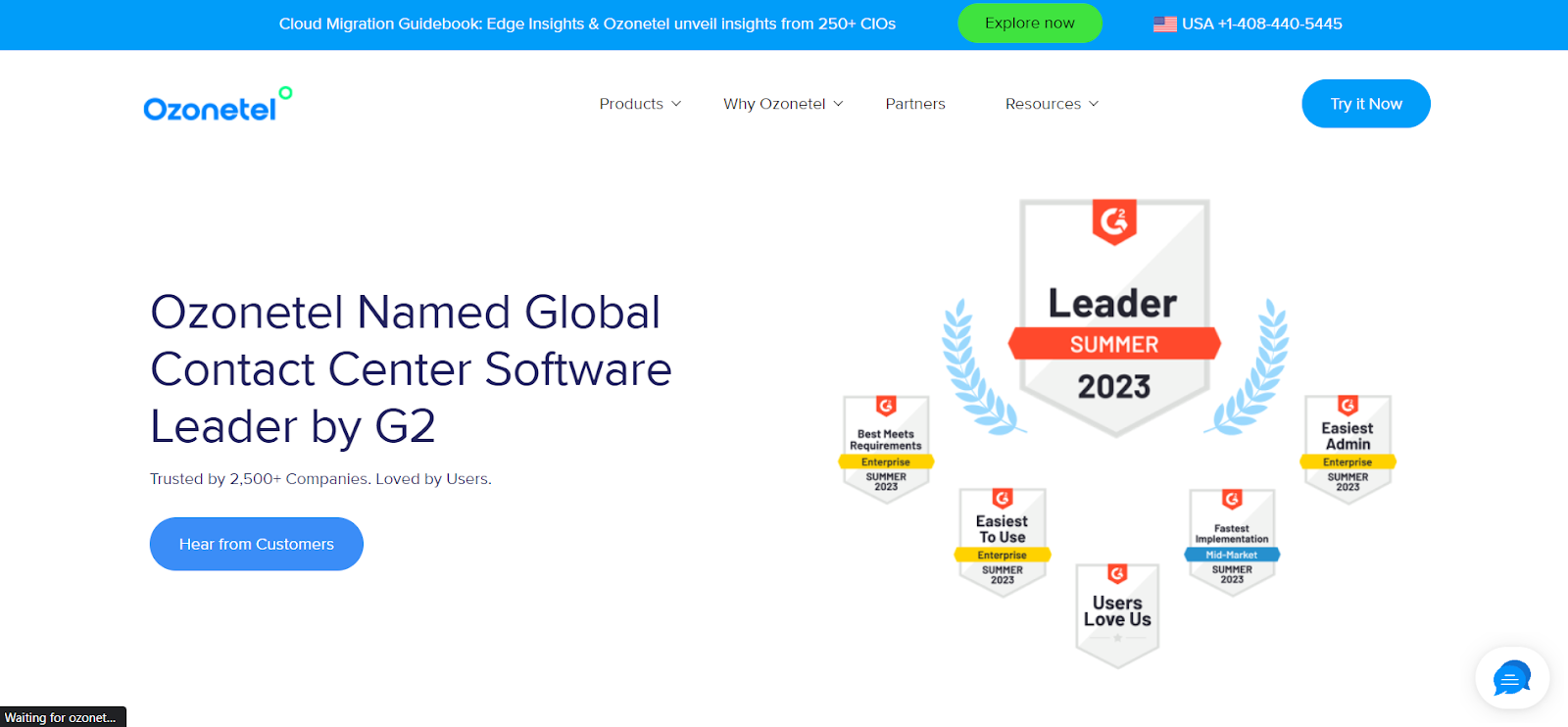Open the Products menu label
The width and height of the screenshot is (1568, 727).
coord(631,104)
